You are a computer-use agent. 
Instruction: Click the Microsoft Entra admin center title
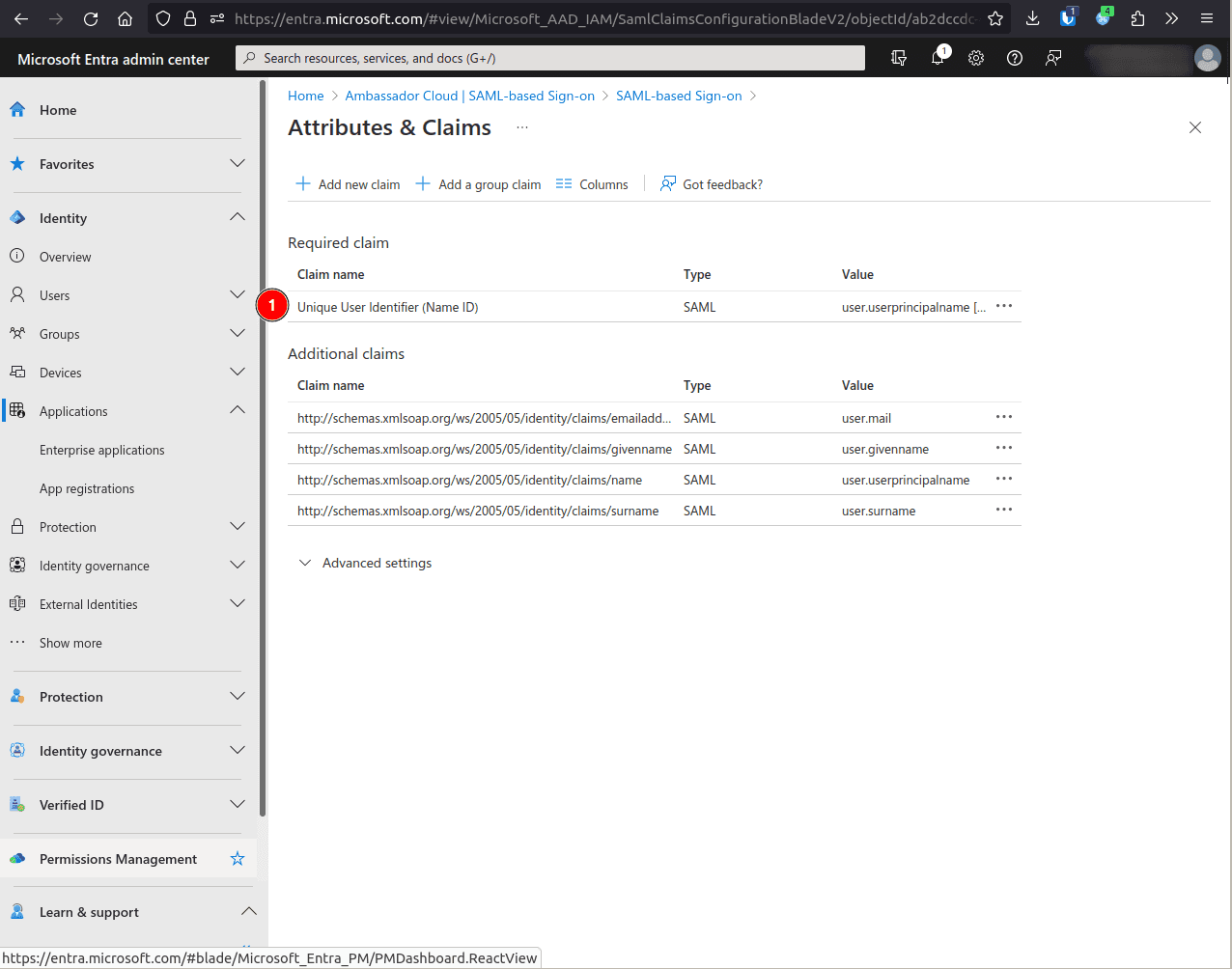(x=113, y=59)
